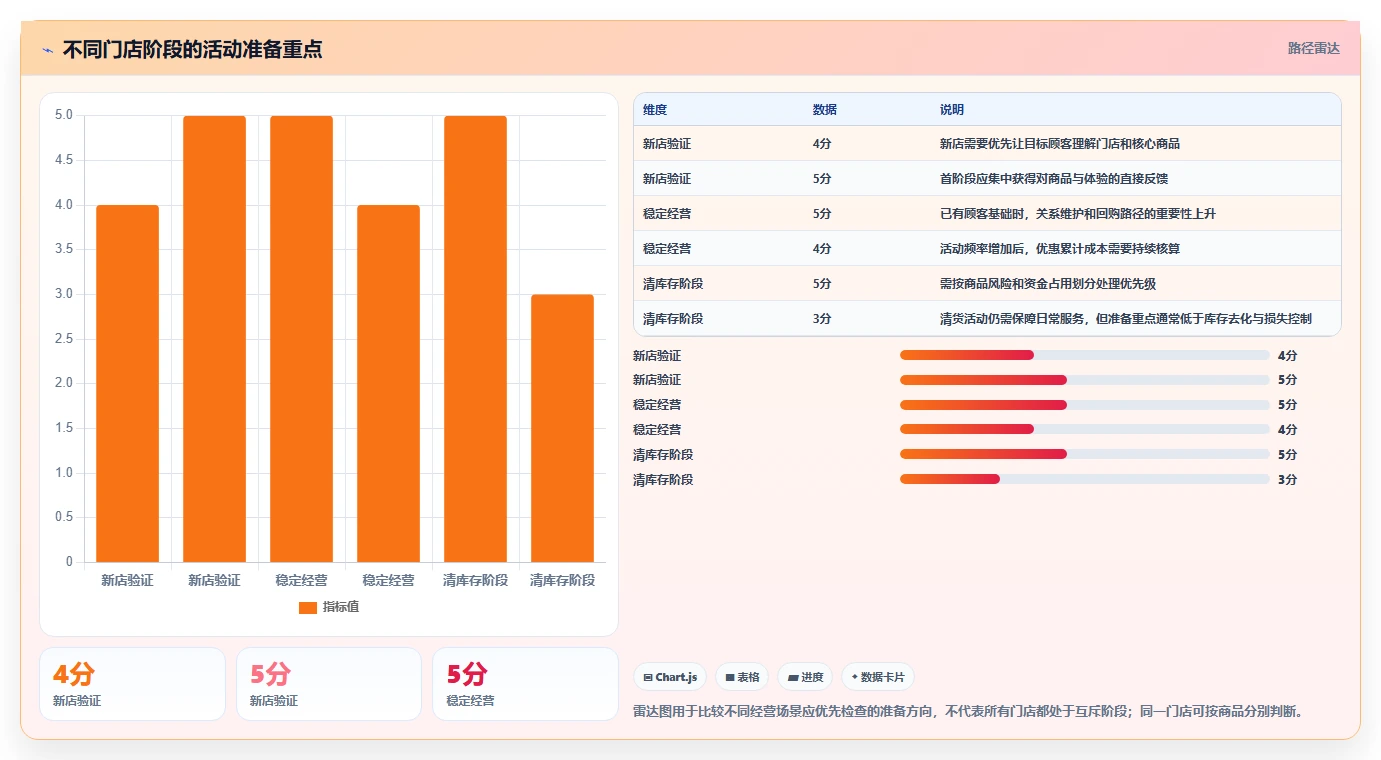Click the 指标值 legend label
This screenshot has width=1381, height=760.
click(x=341, y=607)
